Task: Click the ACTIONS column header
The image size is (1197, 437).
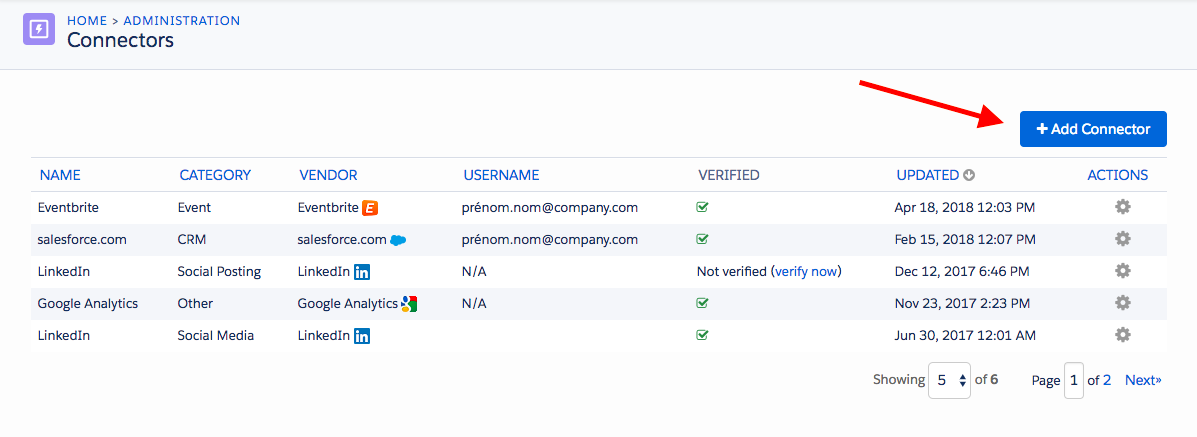Action: [1118, 175]
